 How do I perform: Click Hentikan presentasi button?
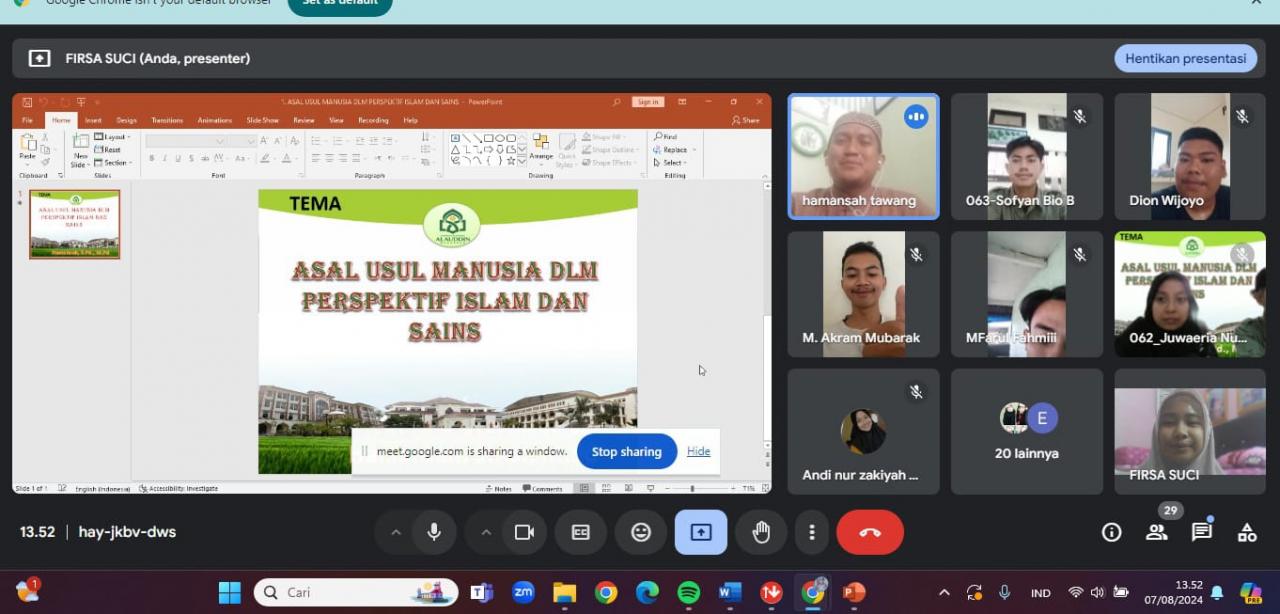coord(1185,58)
